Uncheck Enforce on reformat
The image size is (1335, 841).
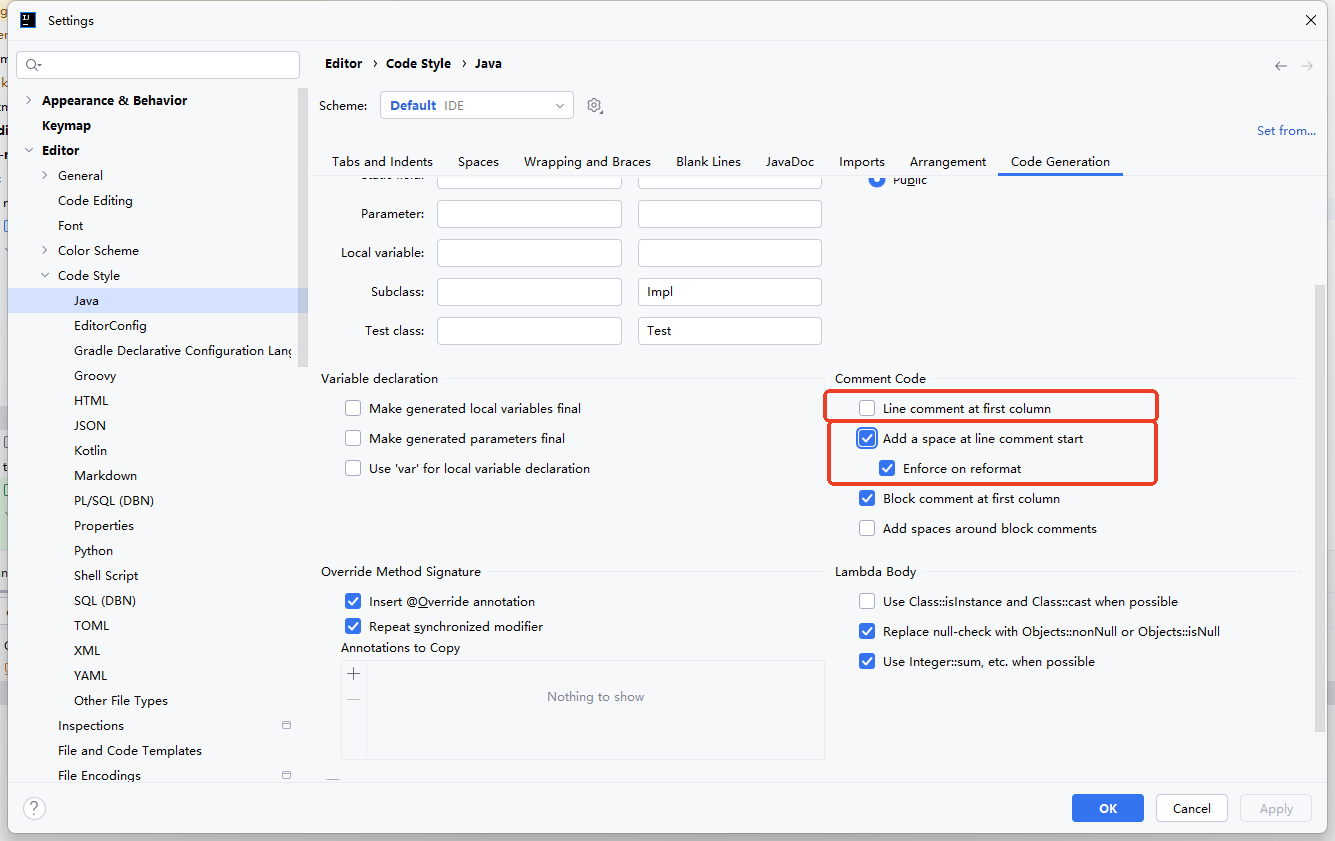(887, 468)
